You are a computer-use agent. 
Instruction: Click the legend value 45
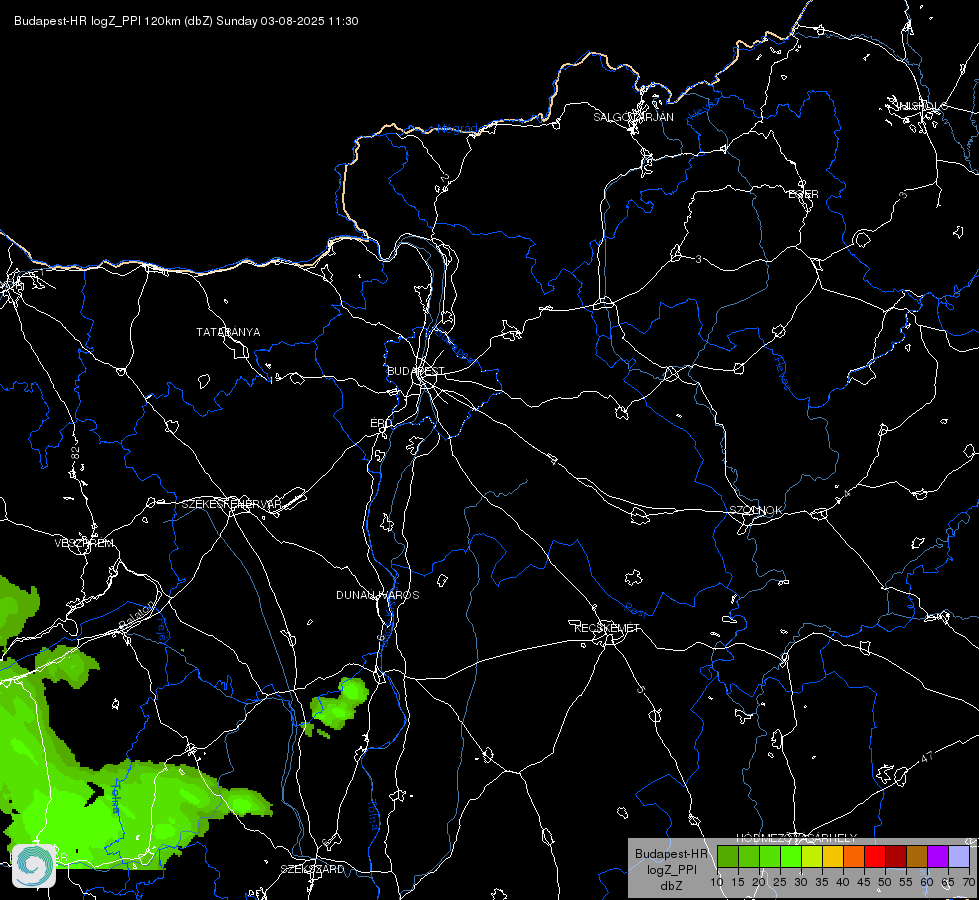pos(863,882)
